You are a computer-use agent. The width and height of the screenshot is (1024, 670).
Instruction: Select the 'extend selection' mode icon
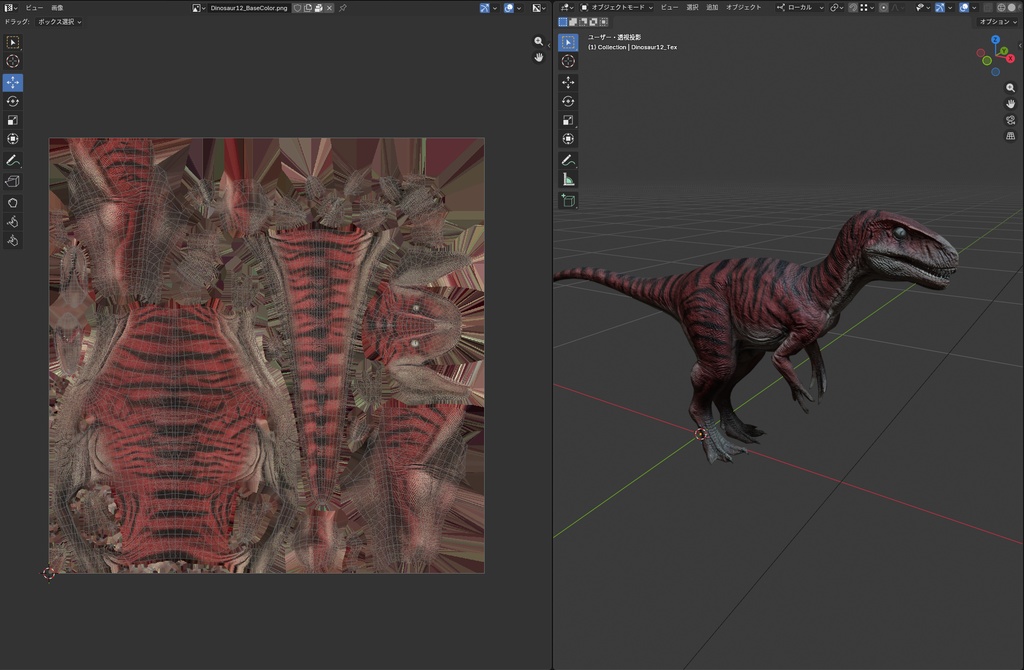[573, 22]
